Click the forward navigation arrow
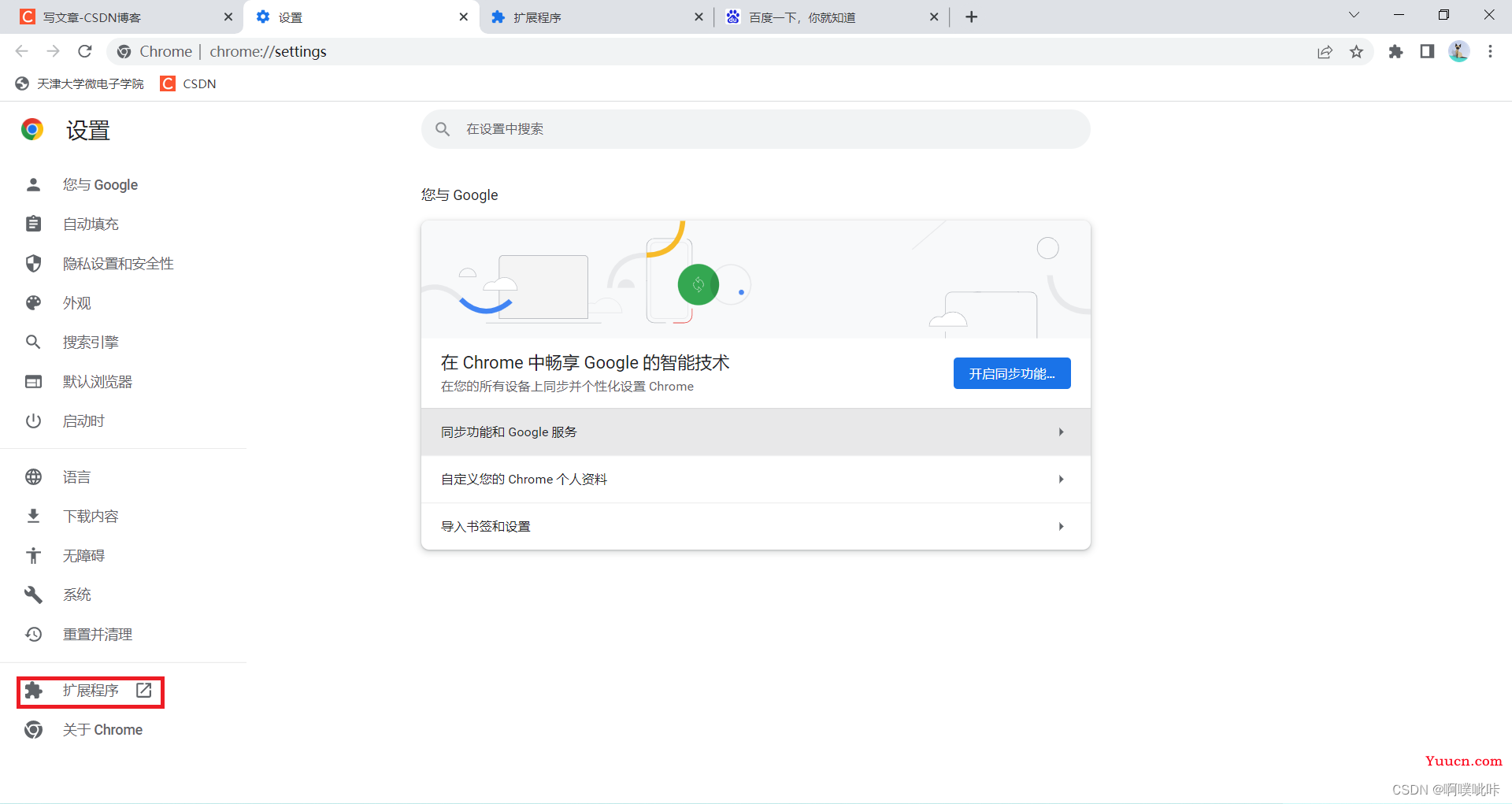 click(x=53, y=51)
